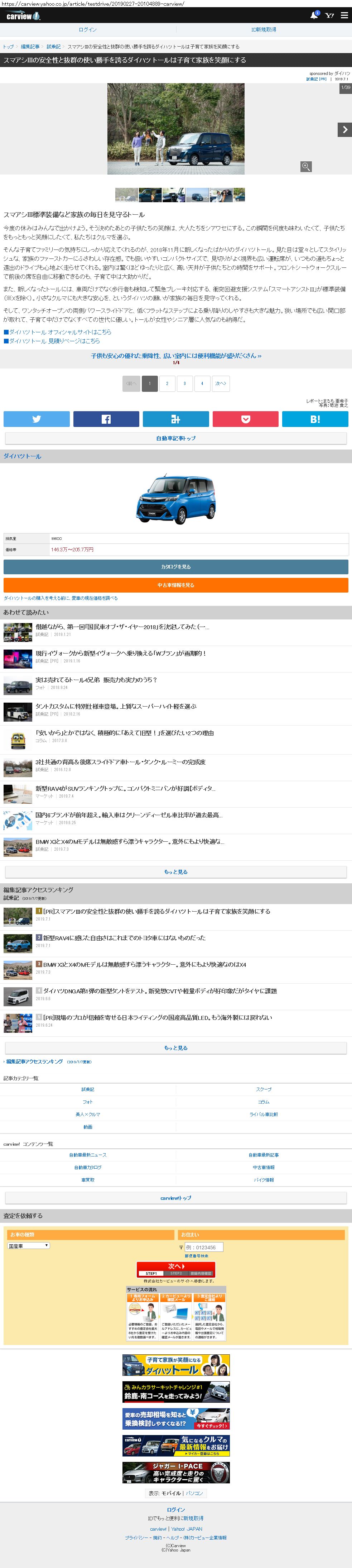Bookmark with Hatena B! button
The image size is (352, 1568).
tap(315, 419)
